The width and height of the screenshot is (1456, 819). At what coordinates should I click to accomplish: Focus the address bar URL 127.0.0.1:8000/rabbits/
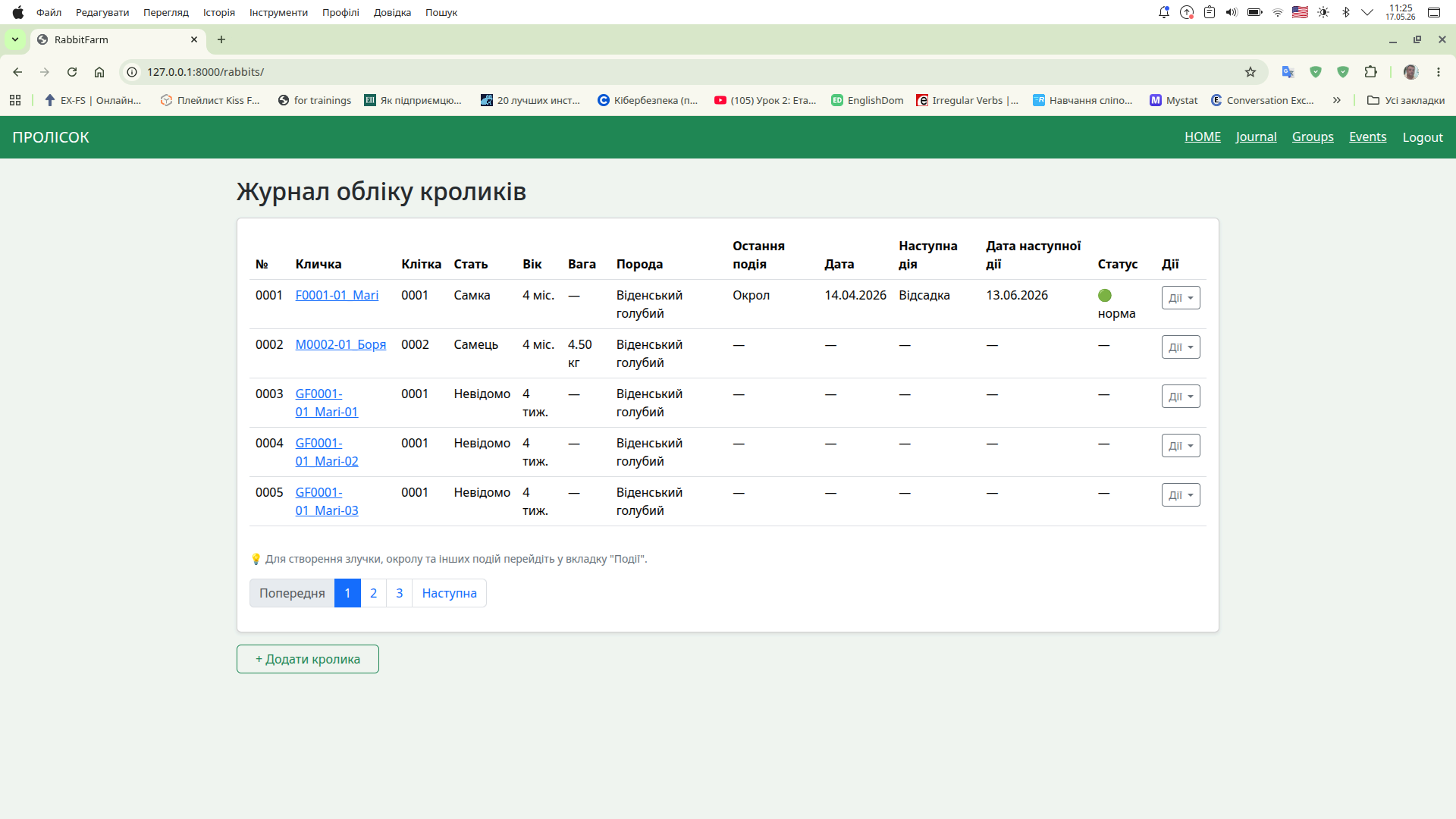coord(206,72)
